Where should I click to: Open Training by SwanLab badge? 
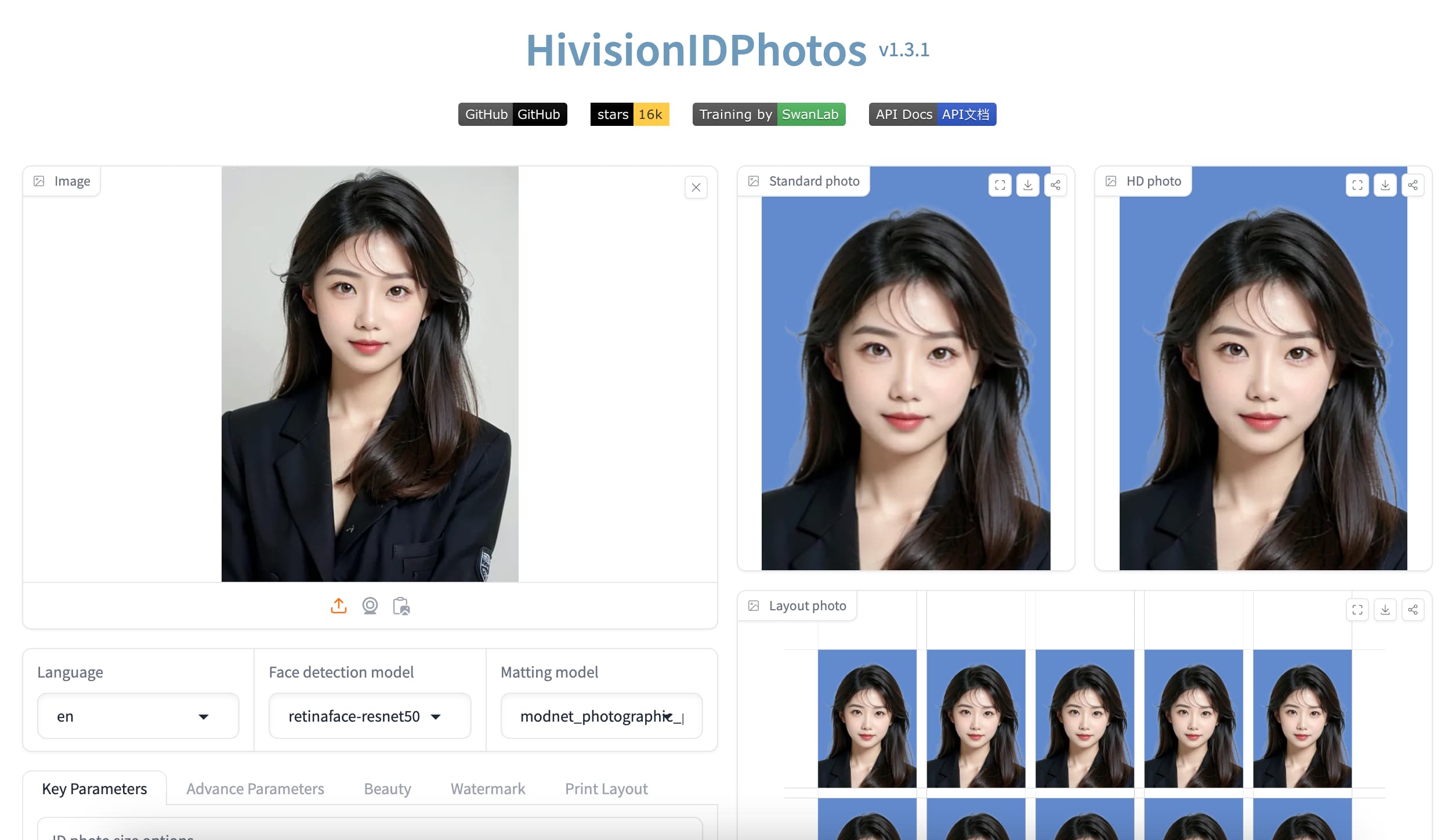[x=769, y=114]
